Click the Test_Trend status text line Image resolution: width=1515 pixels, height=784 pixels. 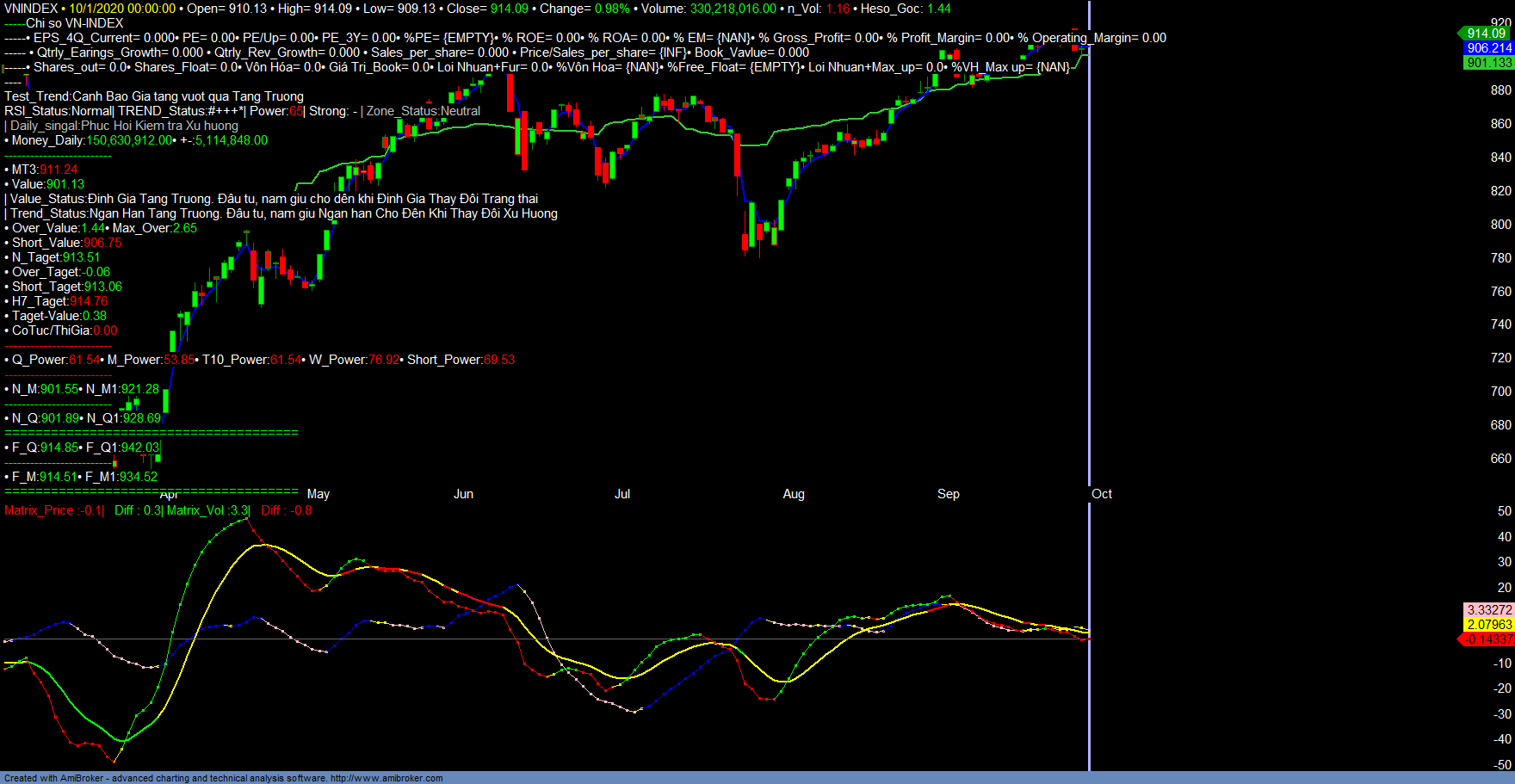point(154,96)
